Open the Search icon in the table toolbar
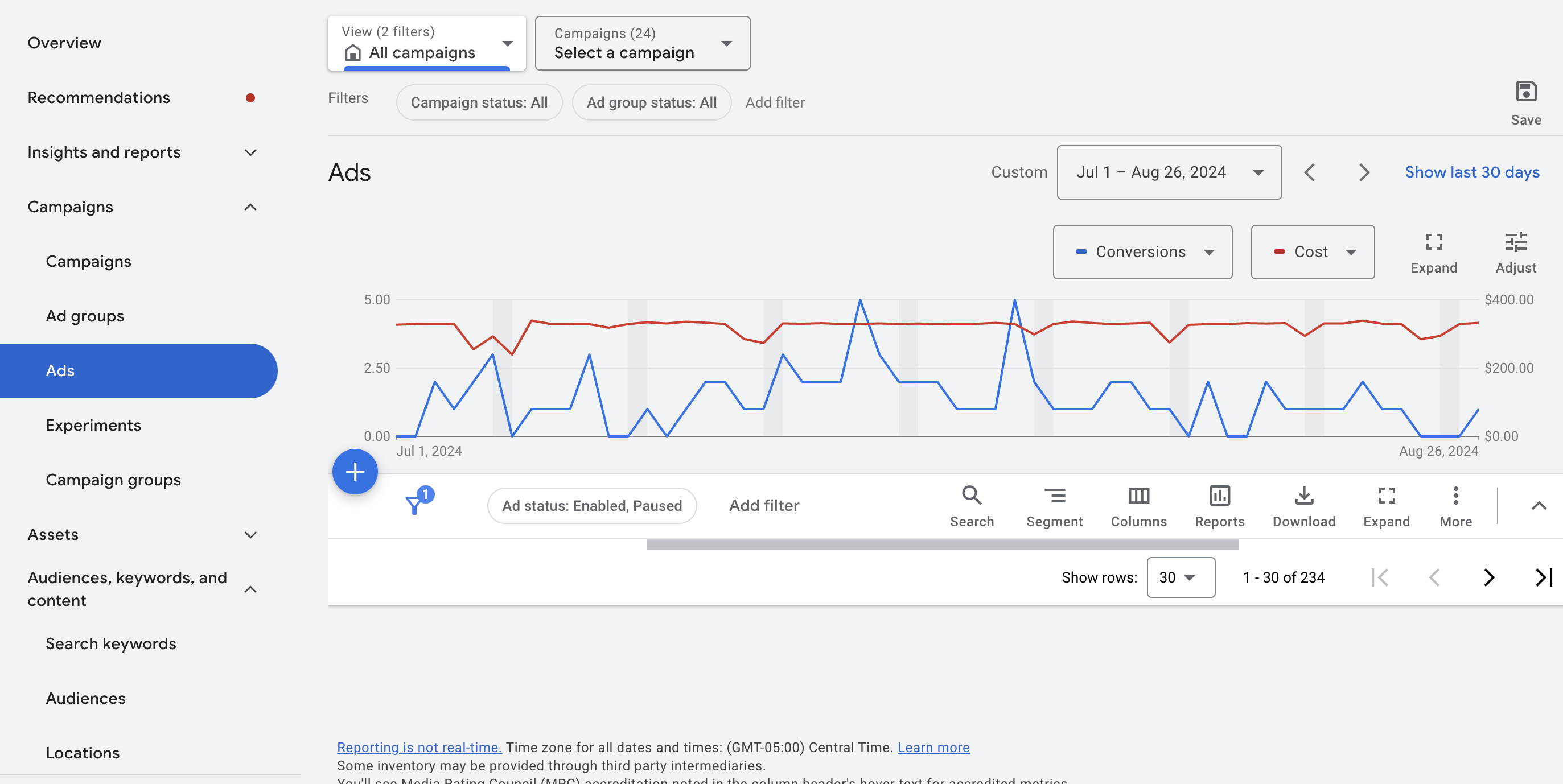This screenshot has height=784, width=1563. [972, 496]
